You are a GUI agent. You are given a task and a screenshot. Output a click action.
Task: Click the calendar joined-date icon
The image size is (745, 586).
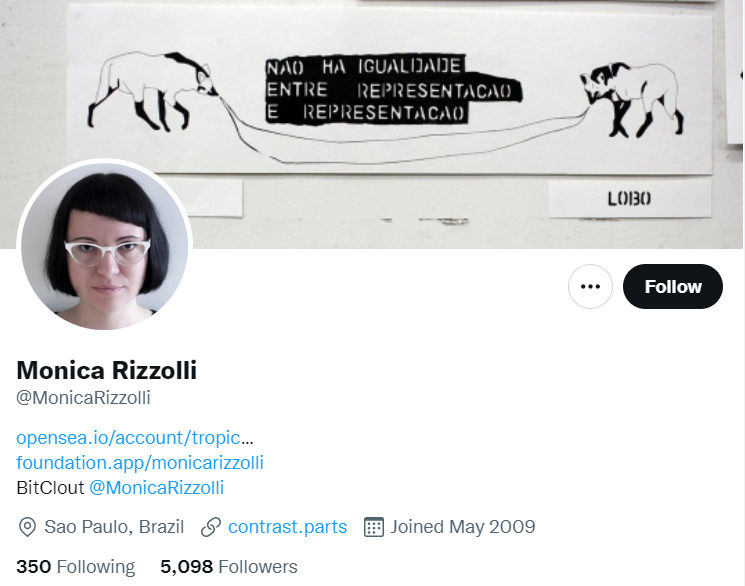click(x=373, y=527)
